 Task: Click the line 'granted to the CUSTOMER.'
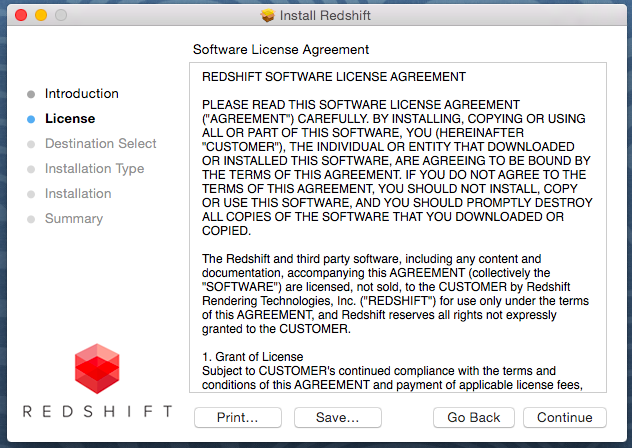point(276,329)
